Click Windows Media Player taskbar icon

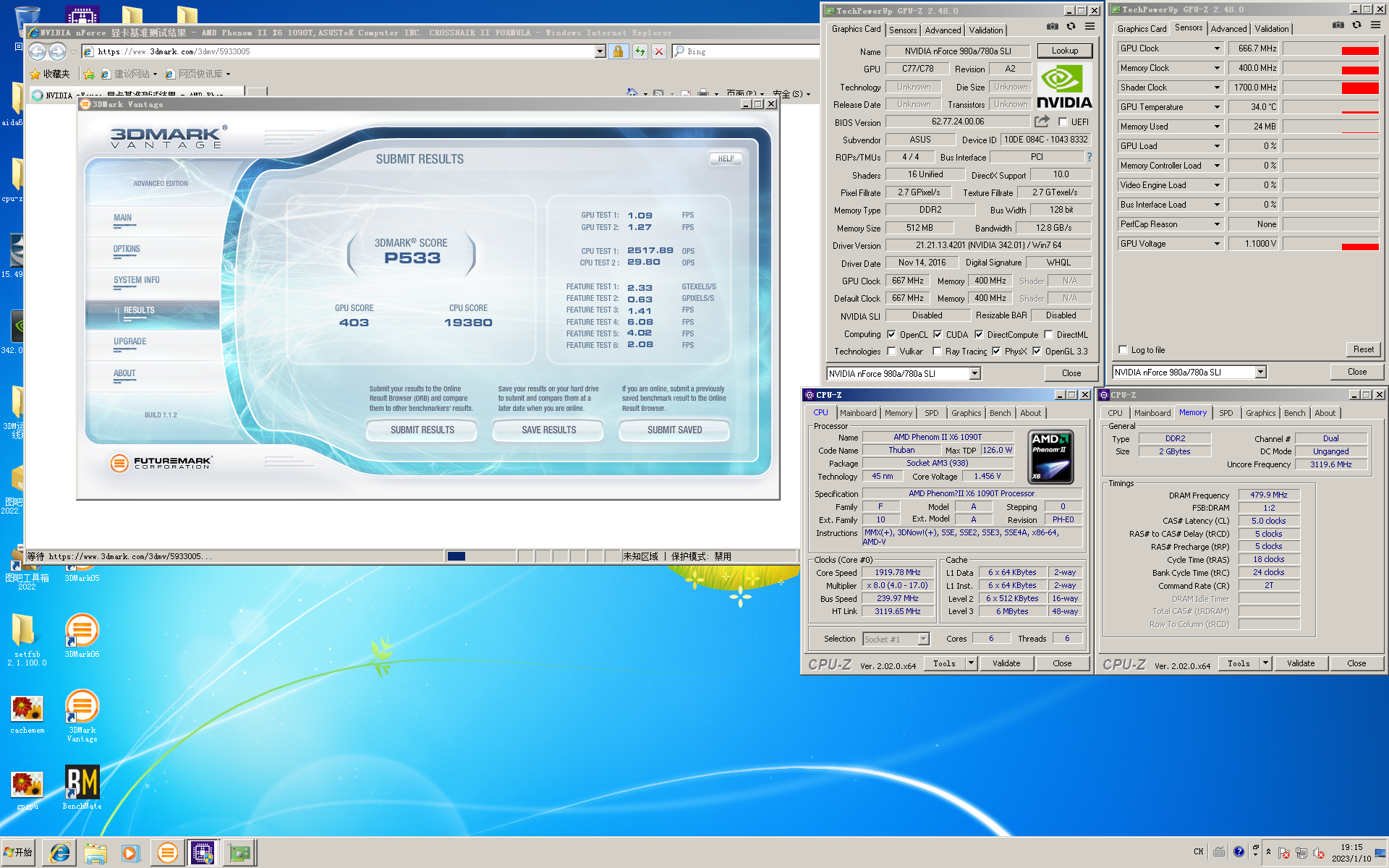[x=130, y=854]
